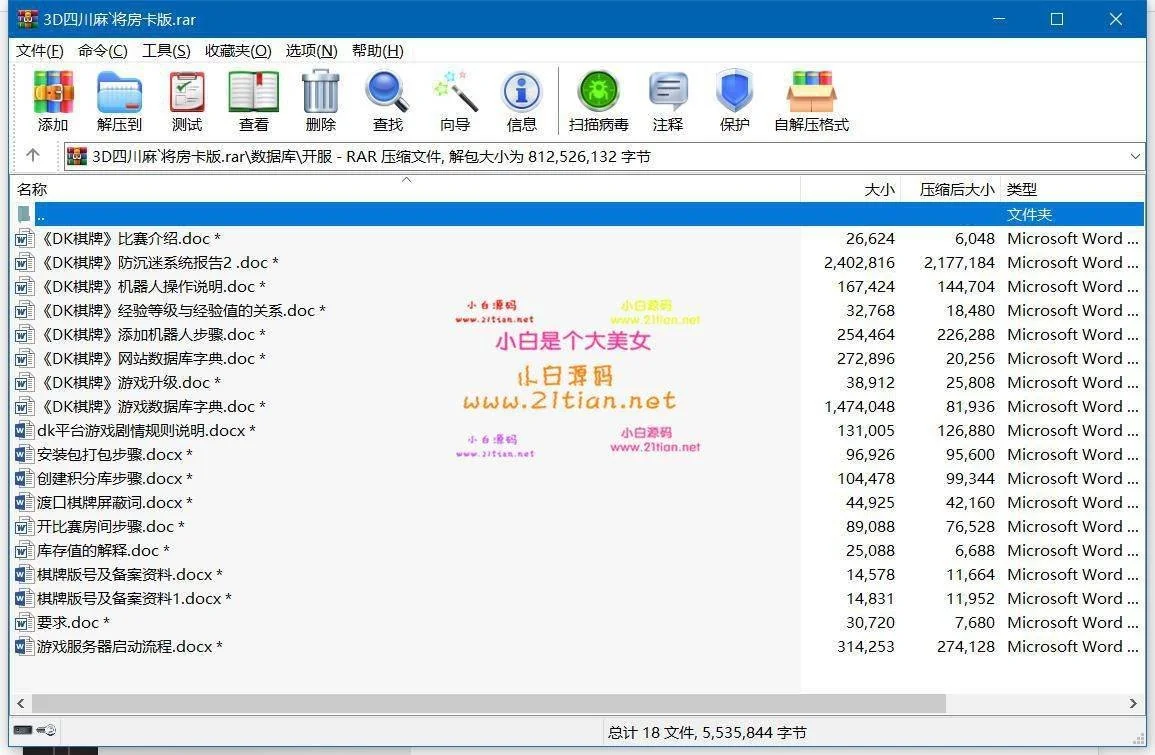Screen dimensions: 1155x755
Task: Click the horizontal scrollbar right arrow
Action: (x=1135, y=704)
